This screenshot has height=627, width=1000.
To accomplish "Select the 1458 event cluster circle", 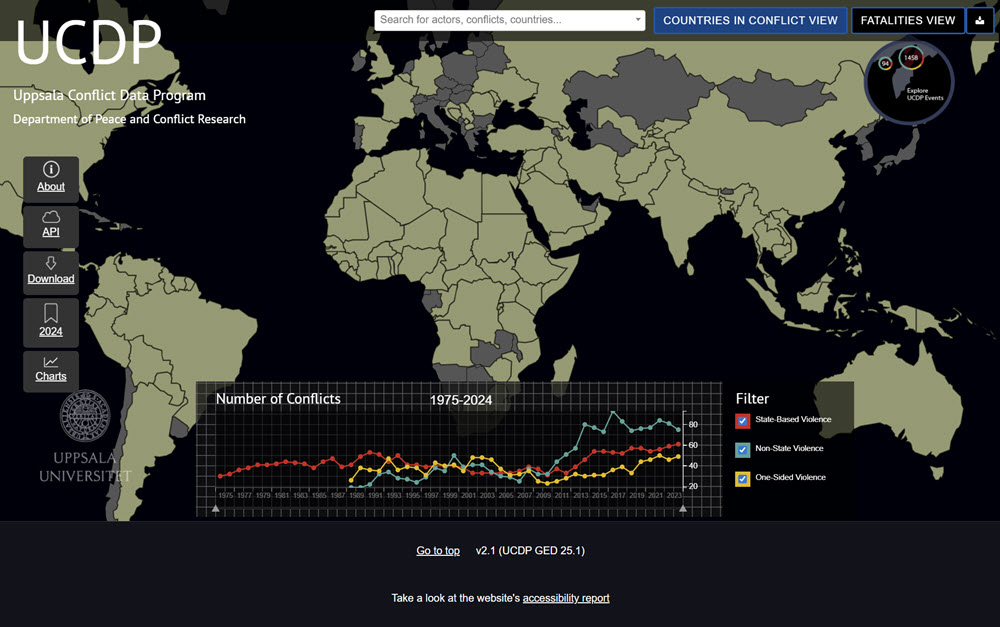I will pos(910,58).
